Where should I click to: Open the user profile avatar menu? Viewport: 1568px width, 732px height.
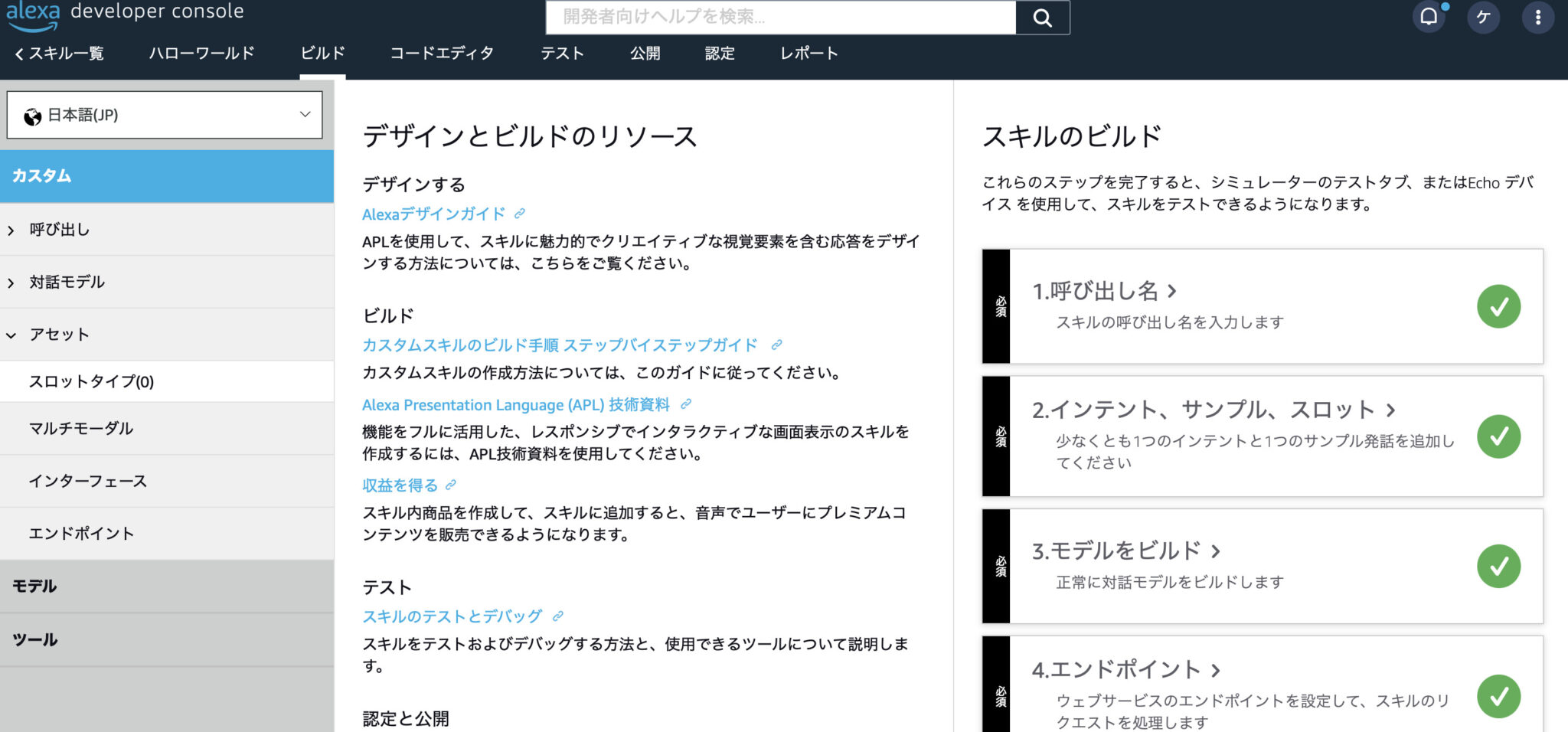click(1484, 16)
